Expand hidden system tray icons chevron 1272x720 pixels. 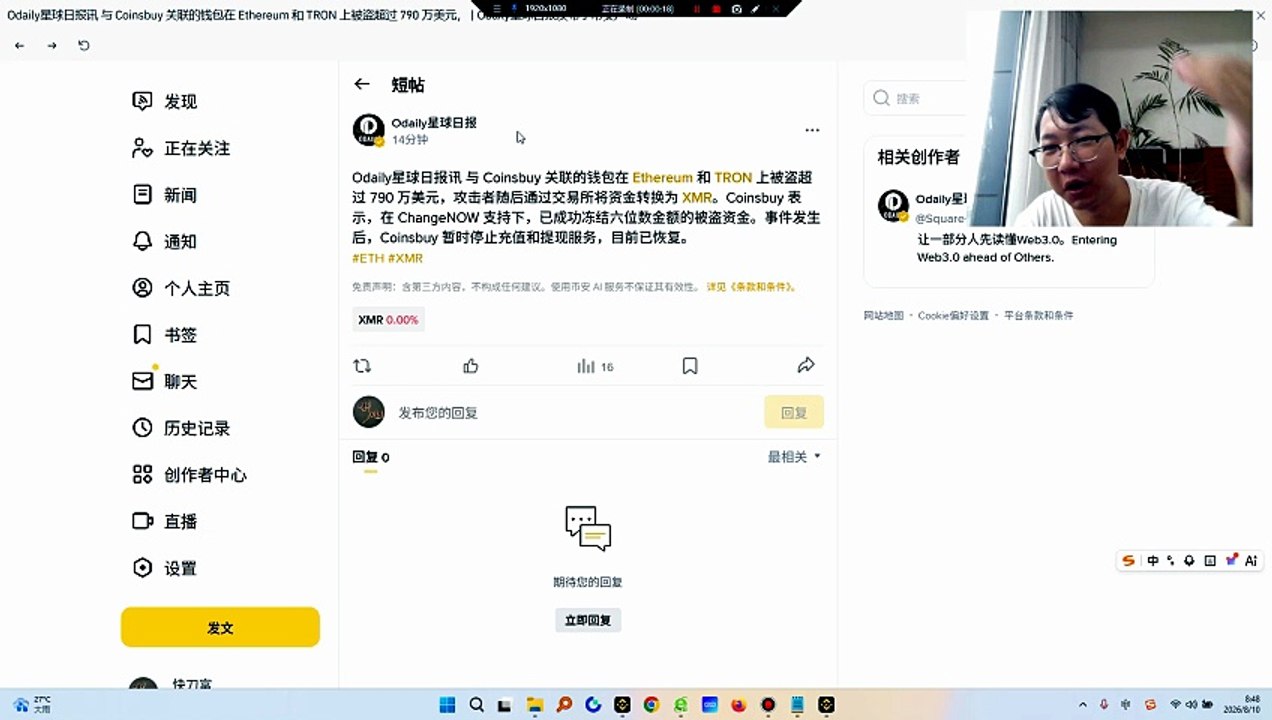pyautogui.click(x=1083, y=705)
